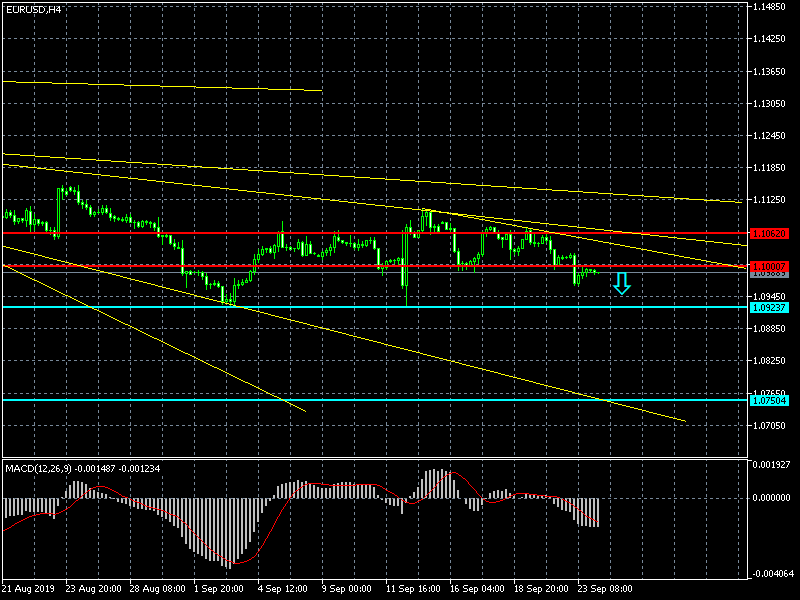Screen dimensions: 800x600
Task: Click the cyan 1.09237 price label
Action: [x=769, y=307]
